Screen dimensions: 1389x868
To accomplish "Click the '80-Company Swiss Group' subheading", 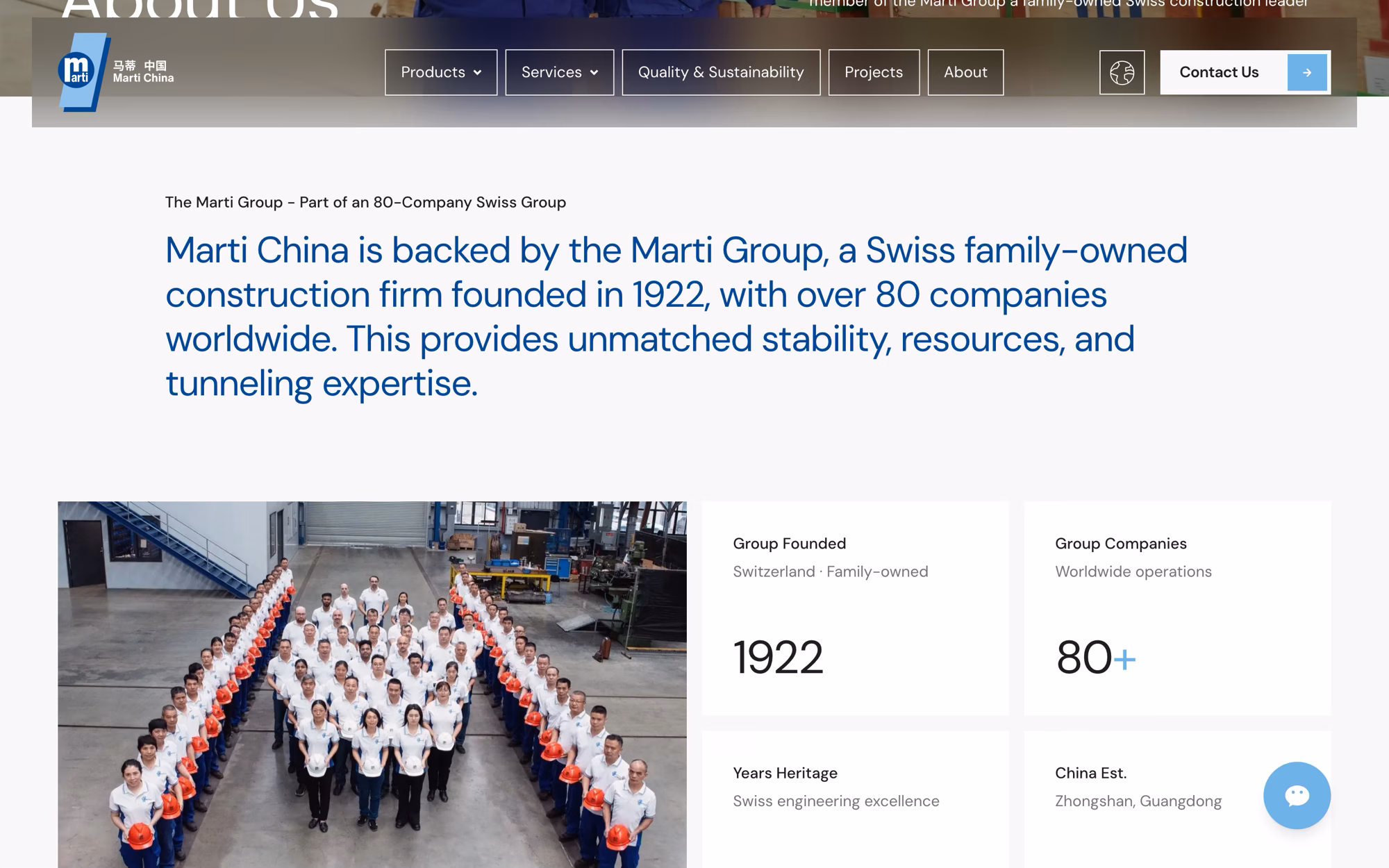I will (x=365, y=202).
